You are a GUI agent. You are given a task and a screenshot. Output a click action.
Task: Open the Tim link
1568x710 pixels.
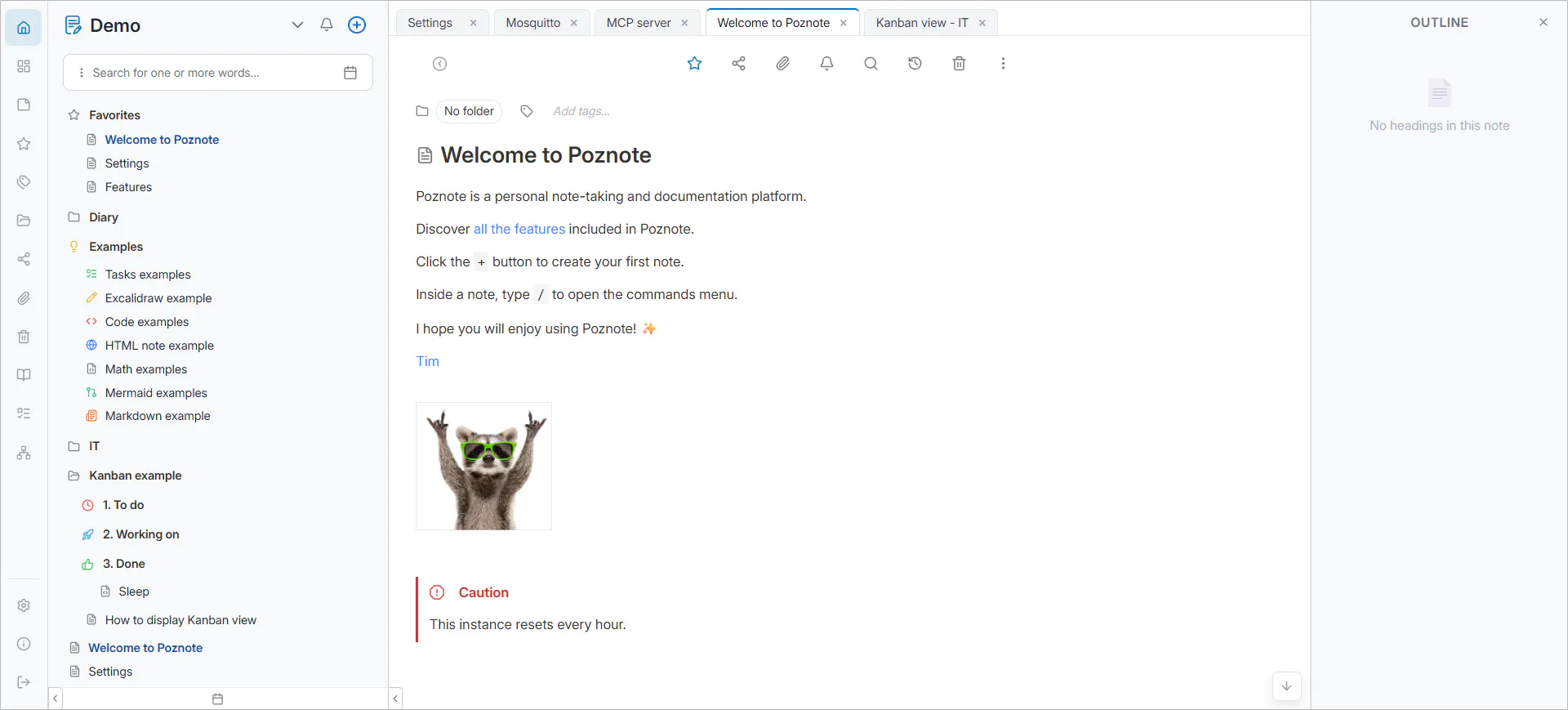[x=427, y=361]
